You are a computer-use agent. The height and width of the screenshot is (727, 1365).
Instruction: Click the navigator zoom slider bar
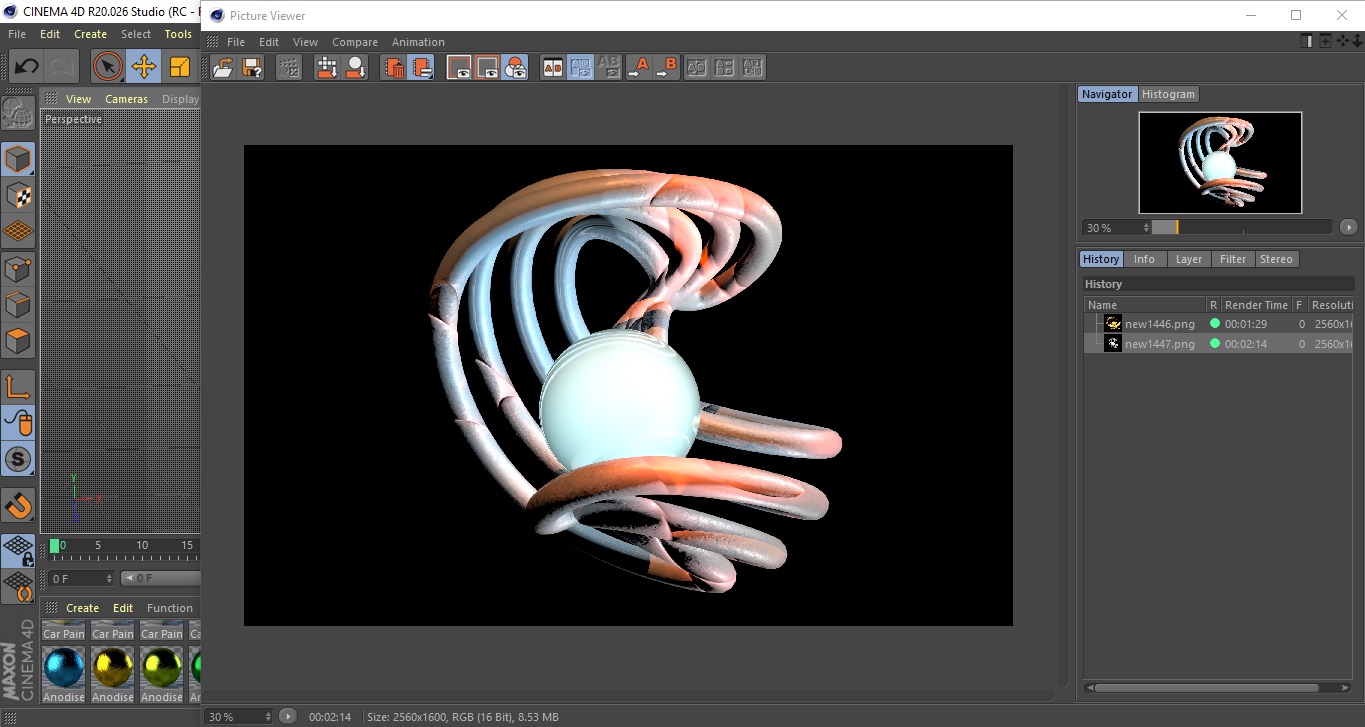point(1241,228)
